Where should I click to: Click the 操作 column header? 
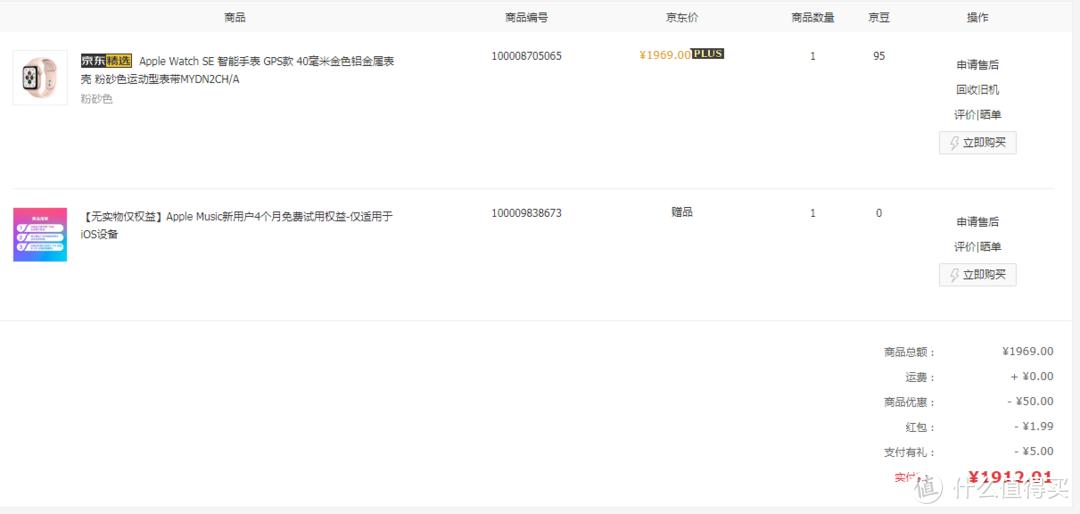(977, 17)
